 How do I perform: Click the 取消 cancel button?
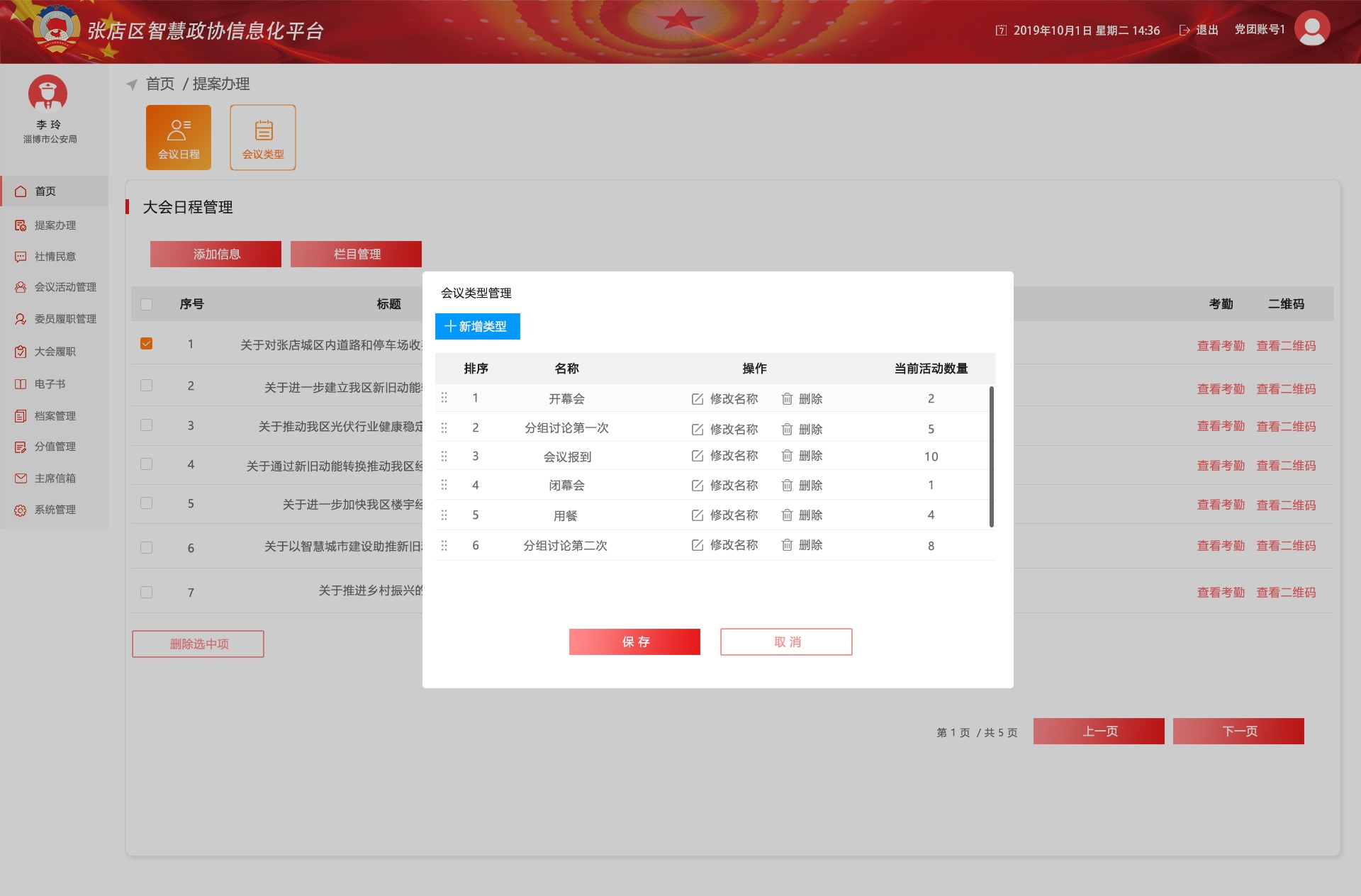pos(786,642)
